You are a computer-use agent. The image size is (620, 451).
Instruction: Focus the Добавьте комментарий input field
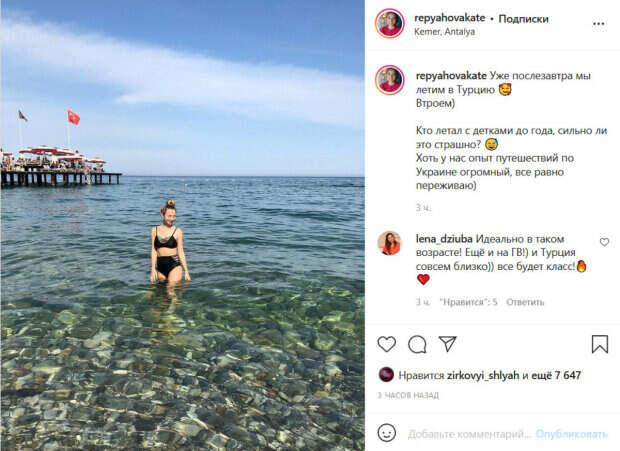point(469,434)
